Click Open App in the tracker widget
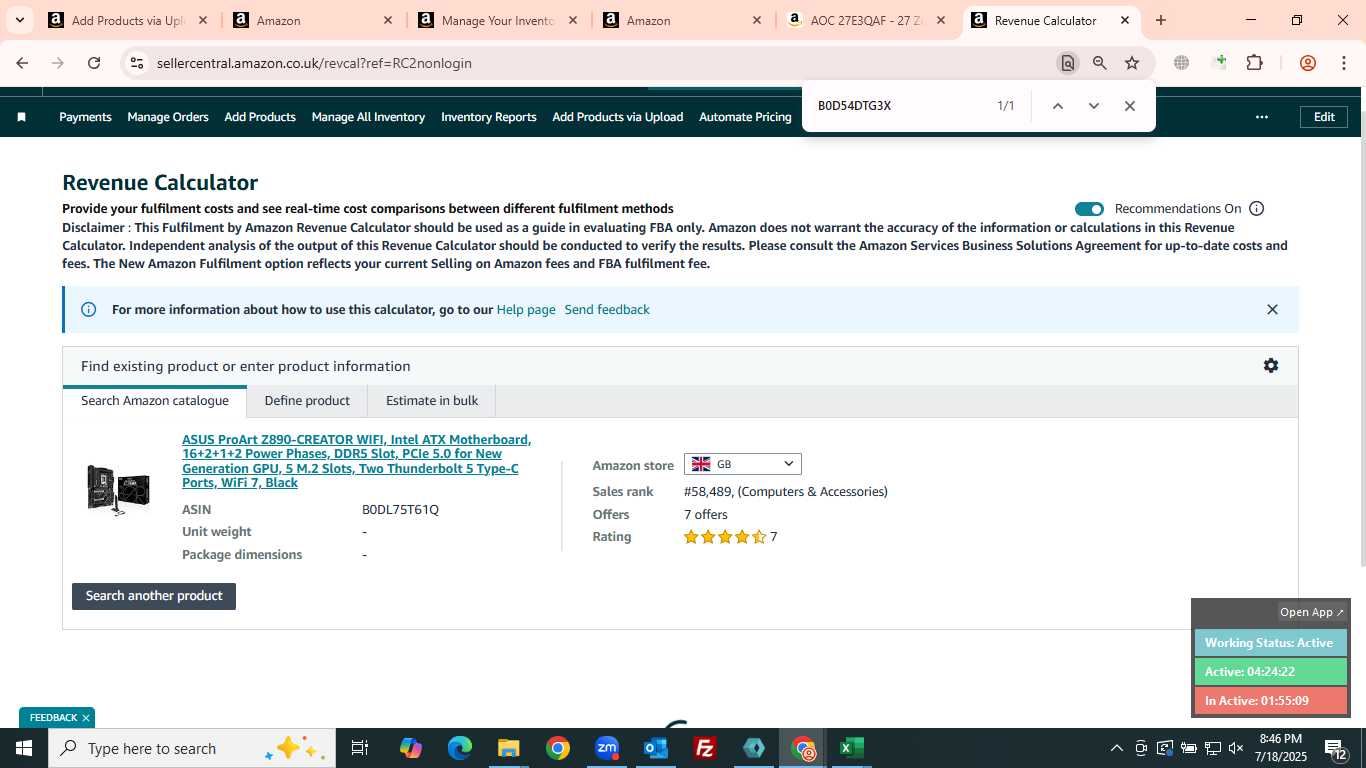Image resolution: width=1366 pixels, height=768 pixels. 1312,612
